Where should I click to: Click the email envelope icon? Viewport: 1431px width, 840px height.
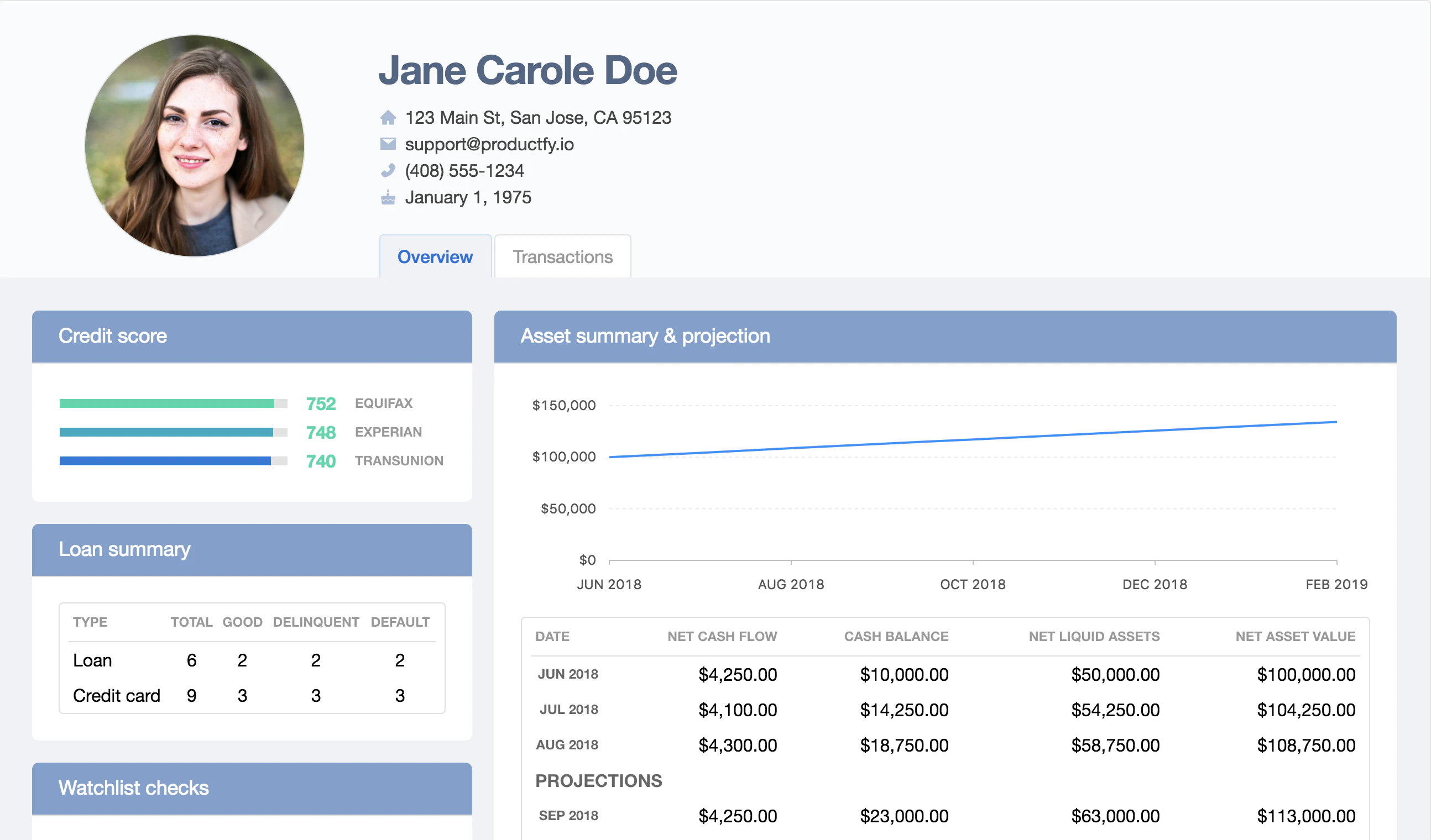[x=388, y=144]
